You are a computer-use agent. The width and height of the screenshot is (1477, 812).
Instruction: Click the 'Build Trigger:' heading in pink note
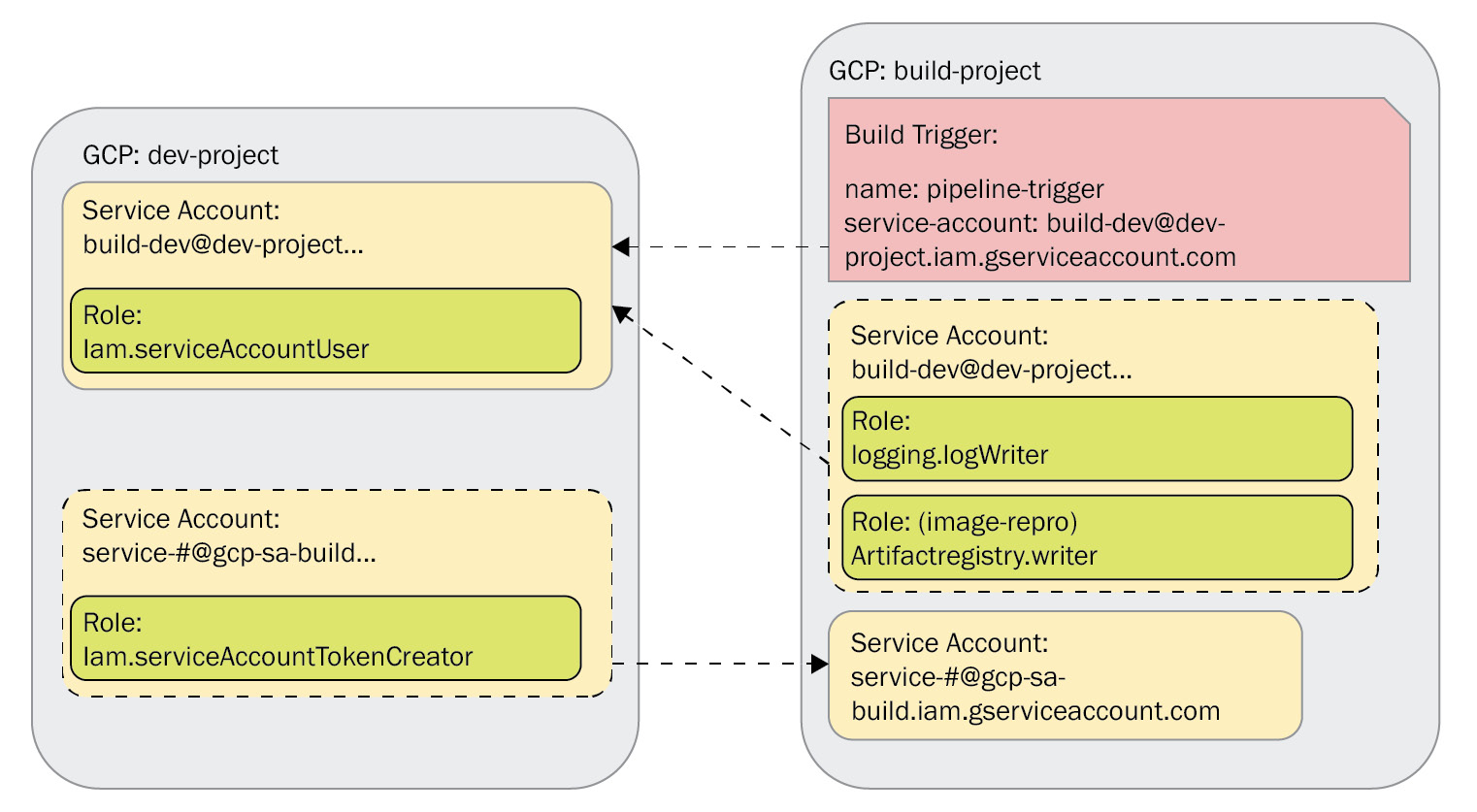click(x=921, y=135)
